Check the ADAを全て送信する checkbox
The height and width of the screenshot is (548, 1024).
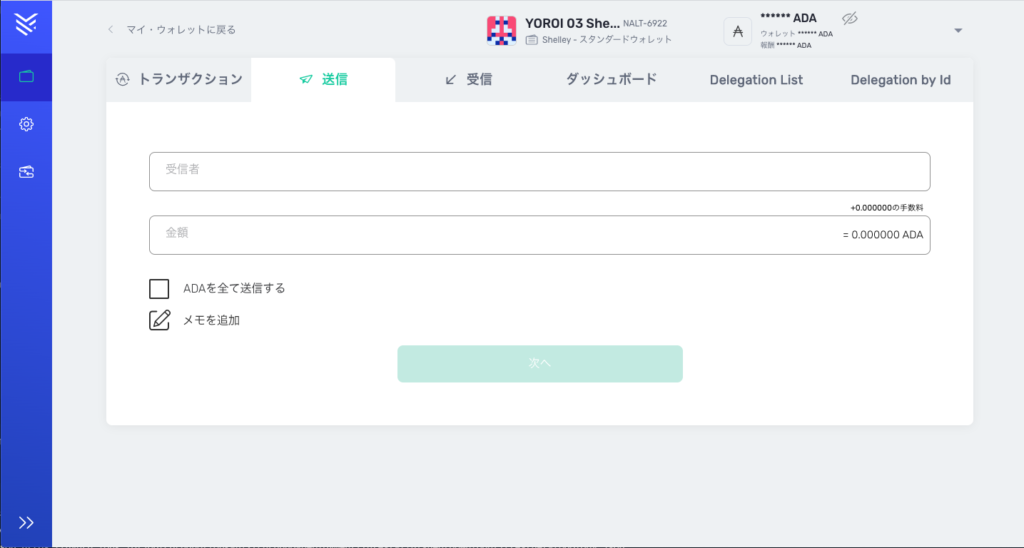pyautogui.click(x=159, y=289)
